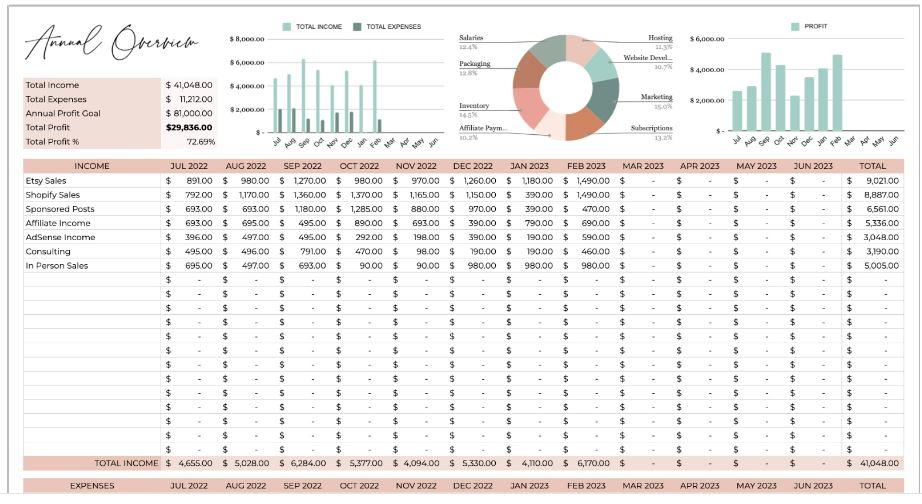922x504 pixels.
Task: Select the TOTAL income column header
Action: pyautogui.click(x=873, y=166)
